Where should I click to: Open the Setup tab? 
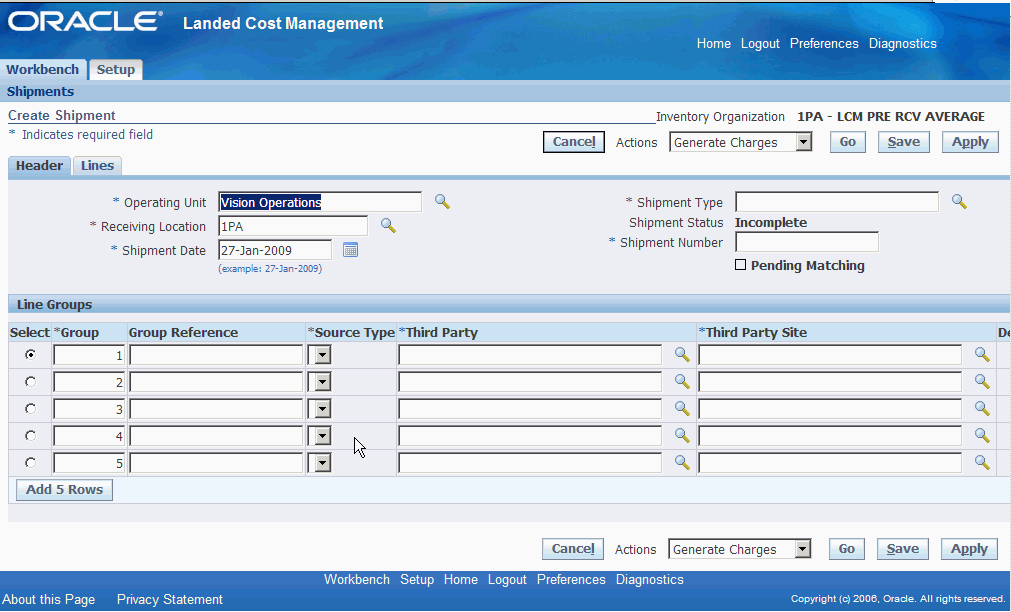tap(115, 70)
